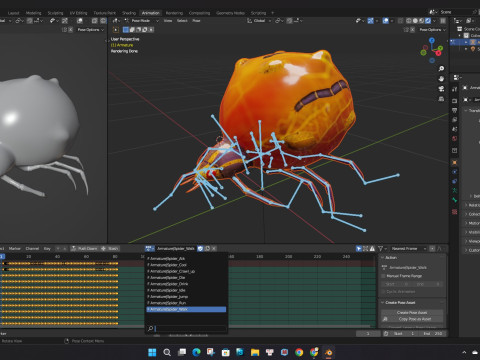Select solid shading mode
Viewport: 480px width, 360px height.
pos(415,21)
